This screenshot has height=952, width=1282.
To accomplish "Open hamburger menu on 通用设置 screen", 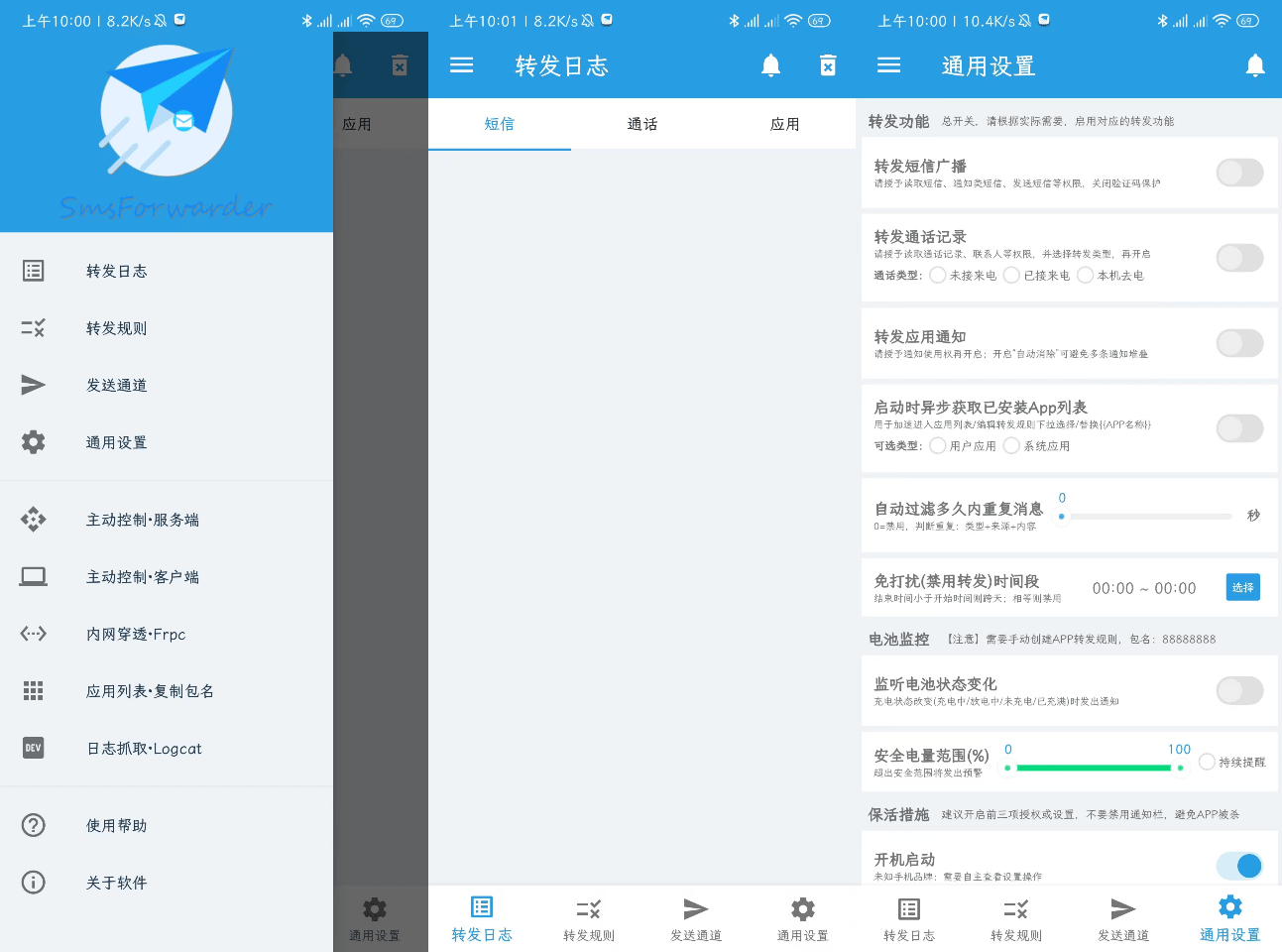I will click(x=889, y=65).
